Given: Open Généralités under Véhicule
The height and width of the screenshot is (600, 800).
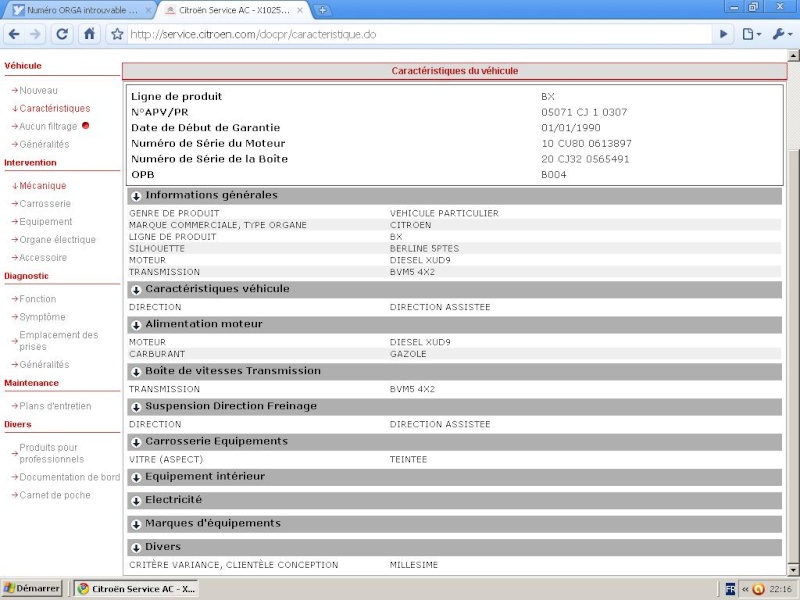Looking at the screenshot, I should 44,144.
